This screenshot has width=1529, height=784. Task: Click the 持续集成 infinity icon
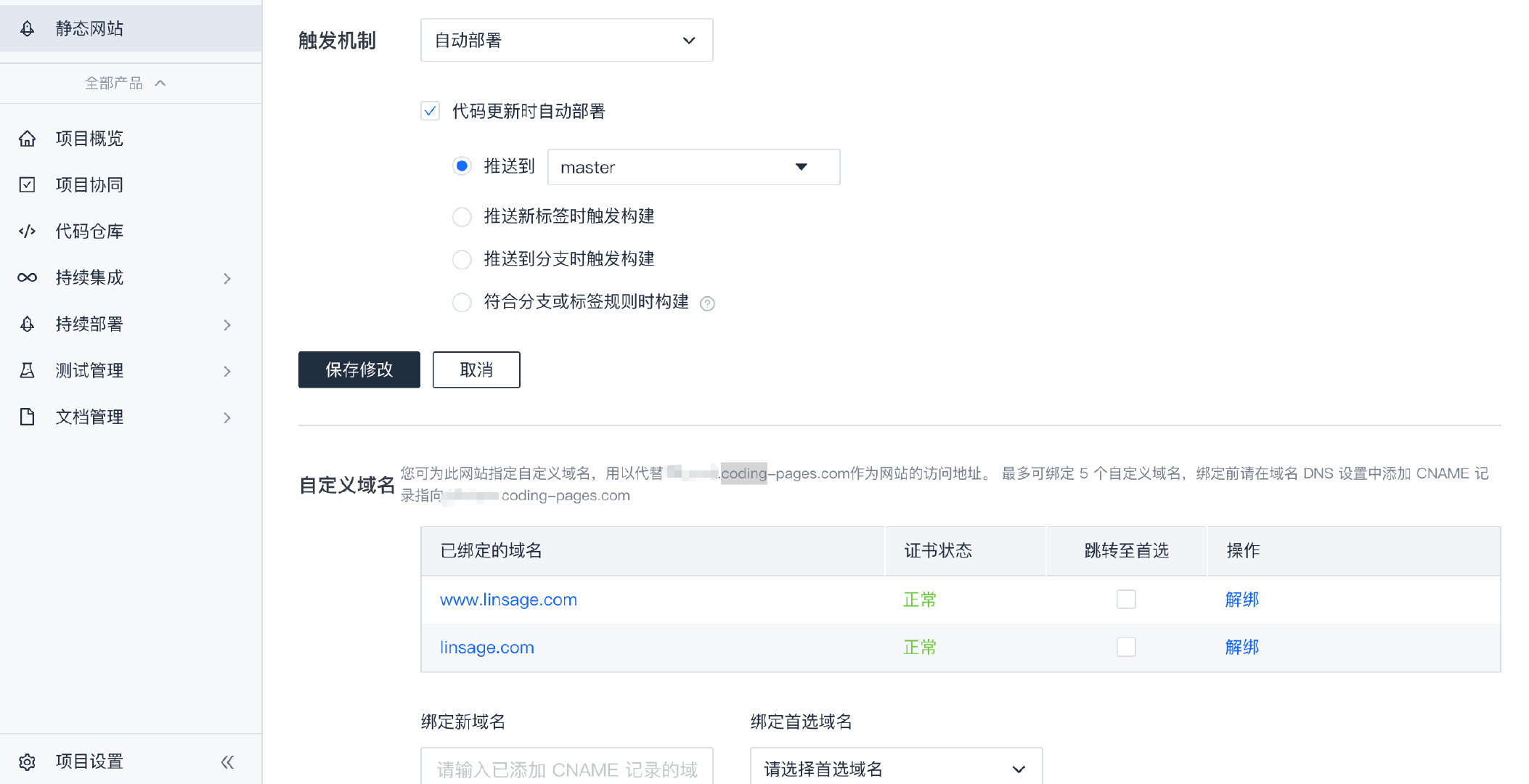coord(27,277)
